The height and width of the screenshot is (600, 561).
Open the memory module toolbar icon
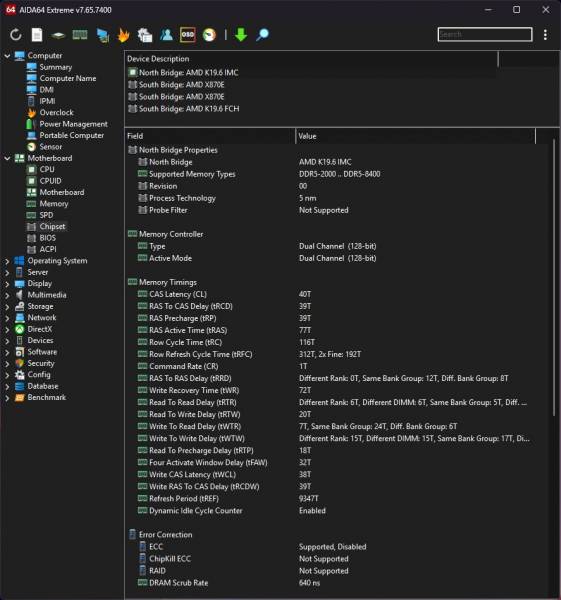click(80, 35)
